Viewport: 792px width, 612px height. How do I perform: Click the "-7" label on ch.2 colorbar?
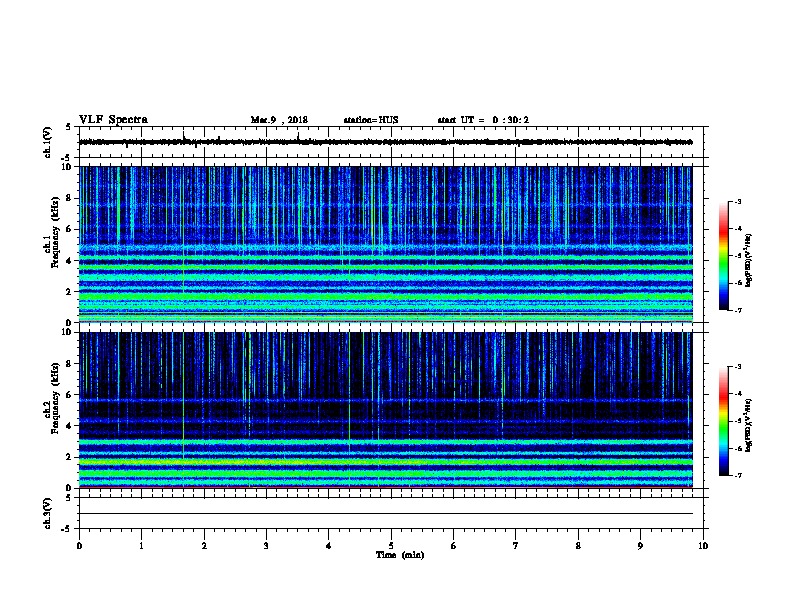(x=738, y=475)
